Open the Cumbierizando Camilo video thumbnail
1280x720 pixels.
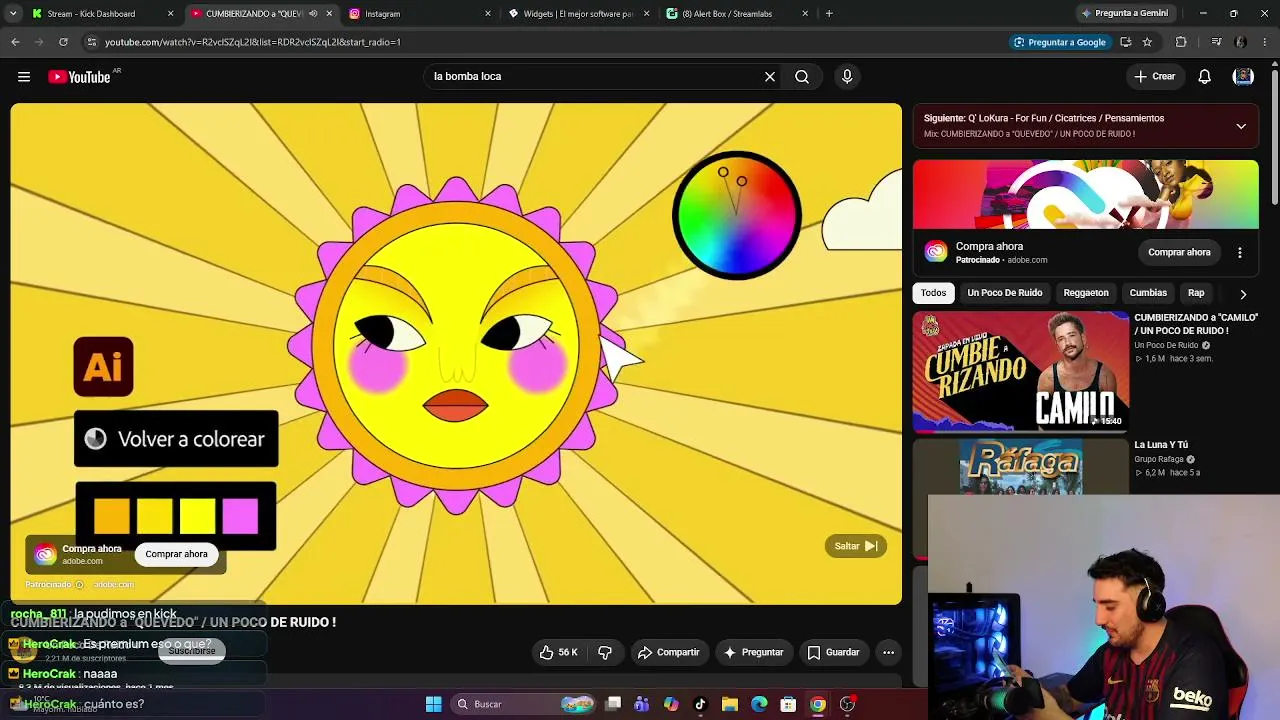[x=1021, y=371]
